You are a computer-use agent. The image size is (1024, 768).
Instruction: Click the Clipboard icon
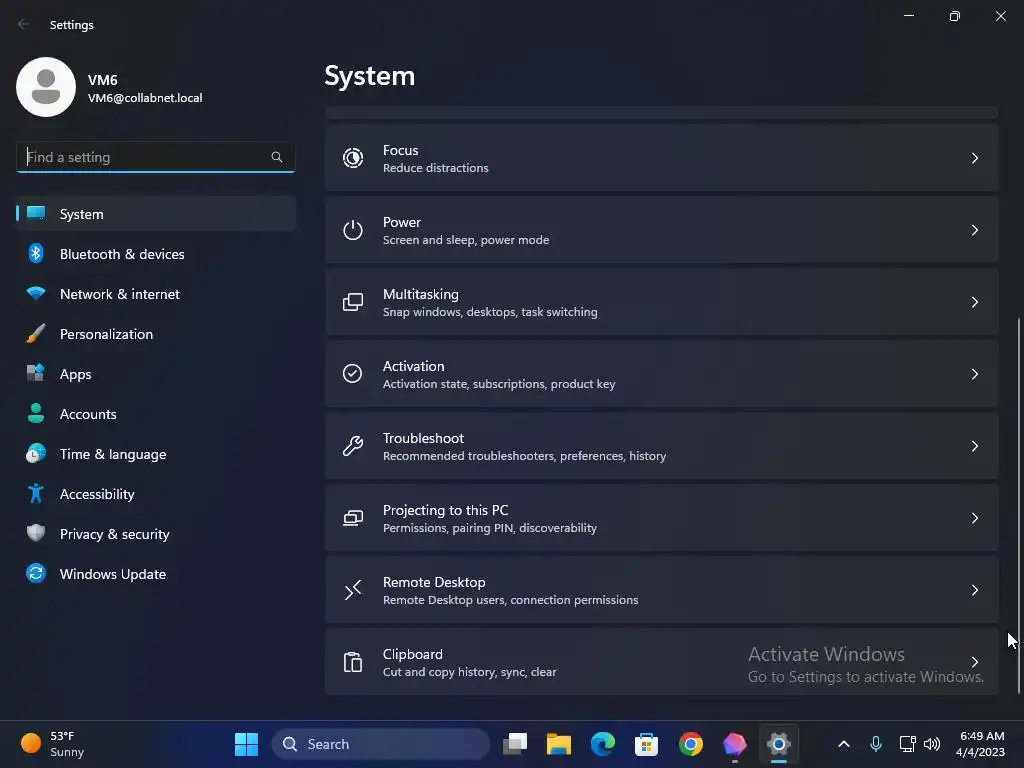click(353, 662)
